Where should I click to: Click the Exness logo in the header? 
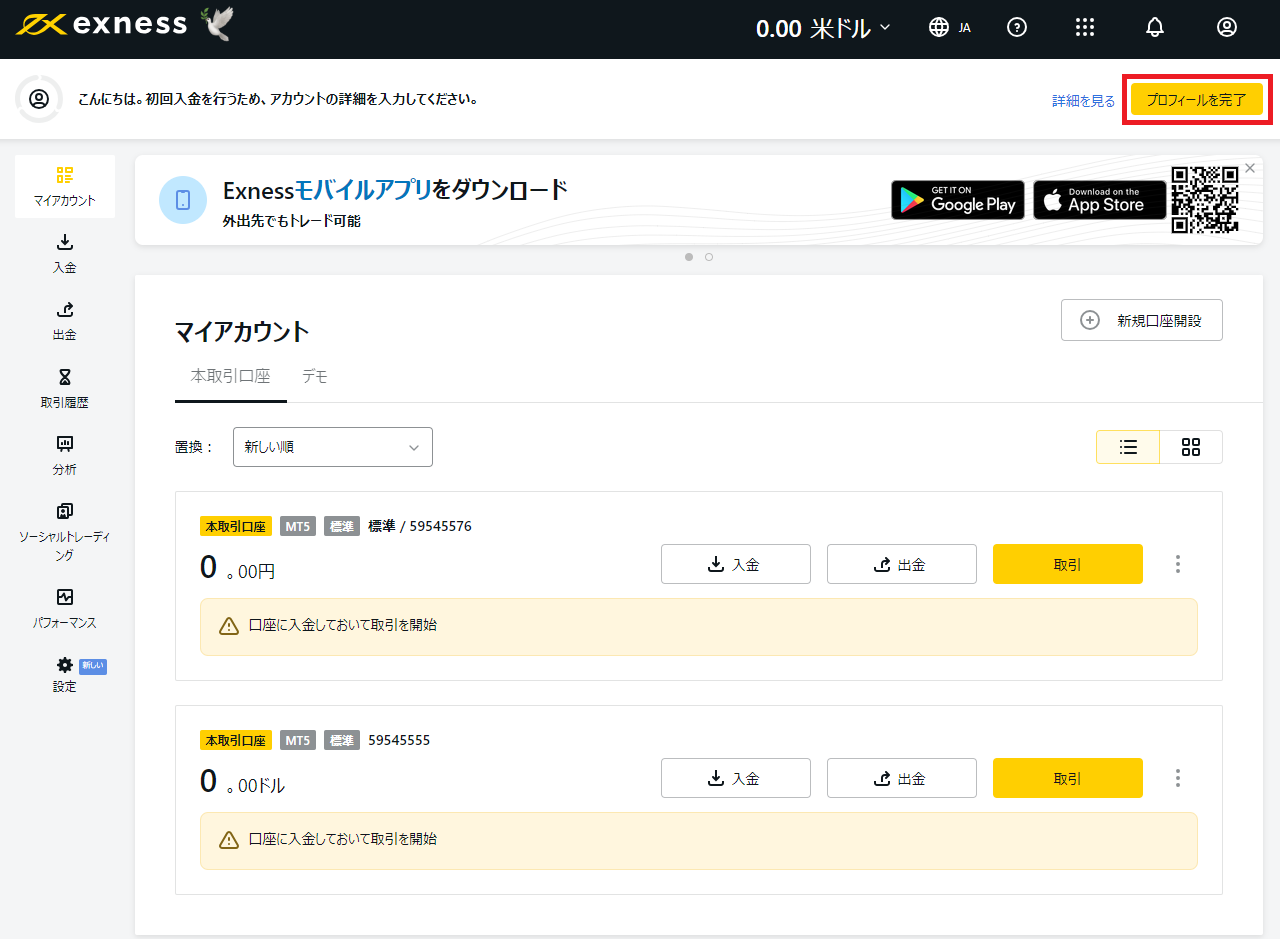point(101,24)
